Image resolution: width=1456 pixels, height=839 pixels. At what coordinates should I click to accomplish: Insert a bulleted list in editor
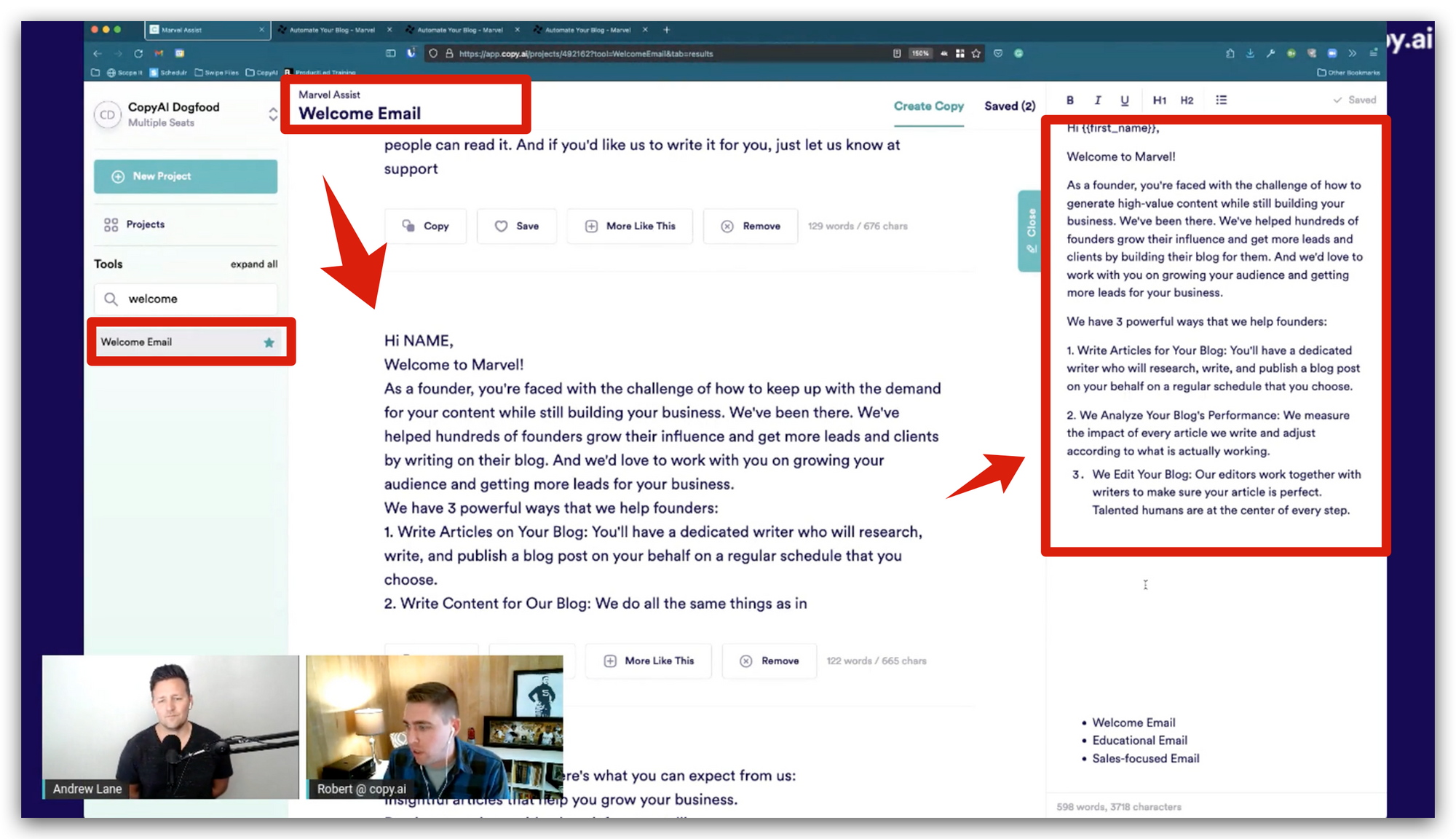1221,101
